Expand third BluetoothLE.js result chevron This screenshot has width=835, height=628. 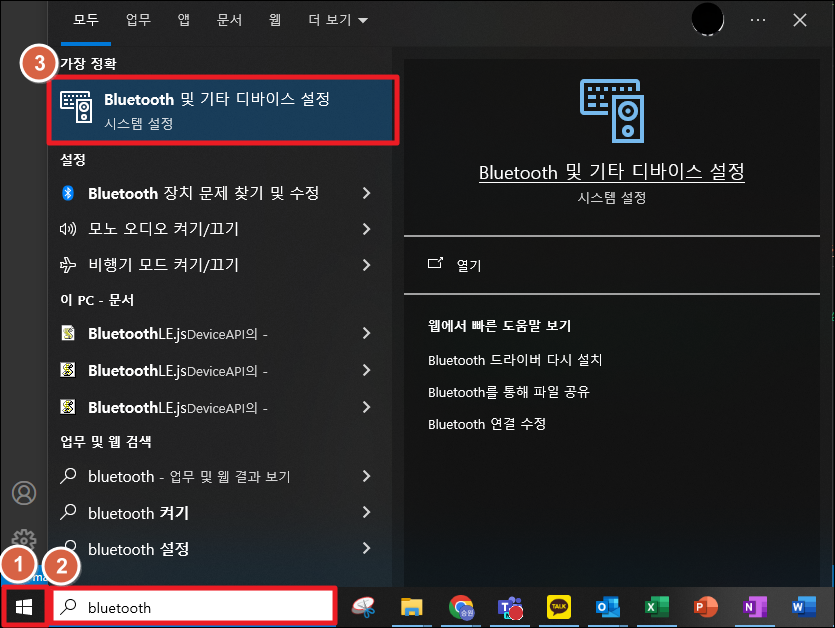coord(366,407)
